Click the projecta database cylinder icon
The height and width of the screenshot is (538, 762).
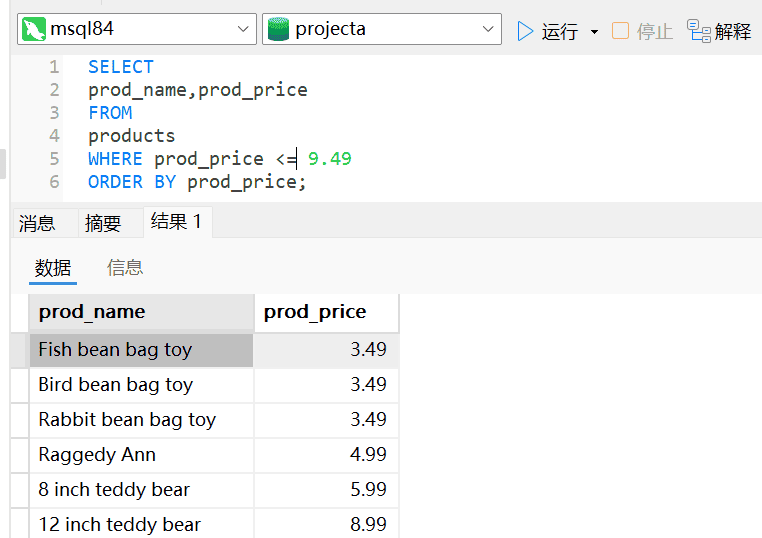[278, 29]
